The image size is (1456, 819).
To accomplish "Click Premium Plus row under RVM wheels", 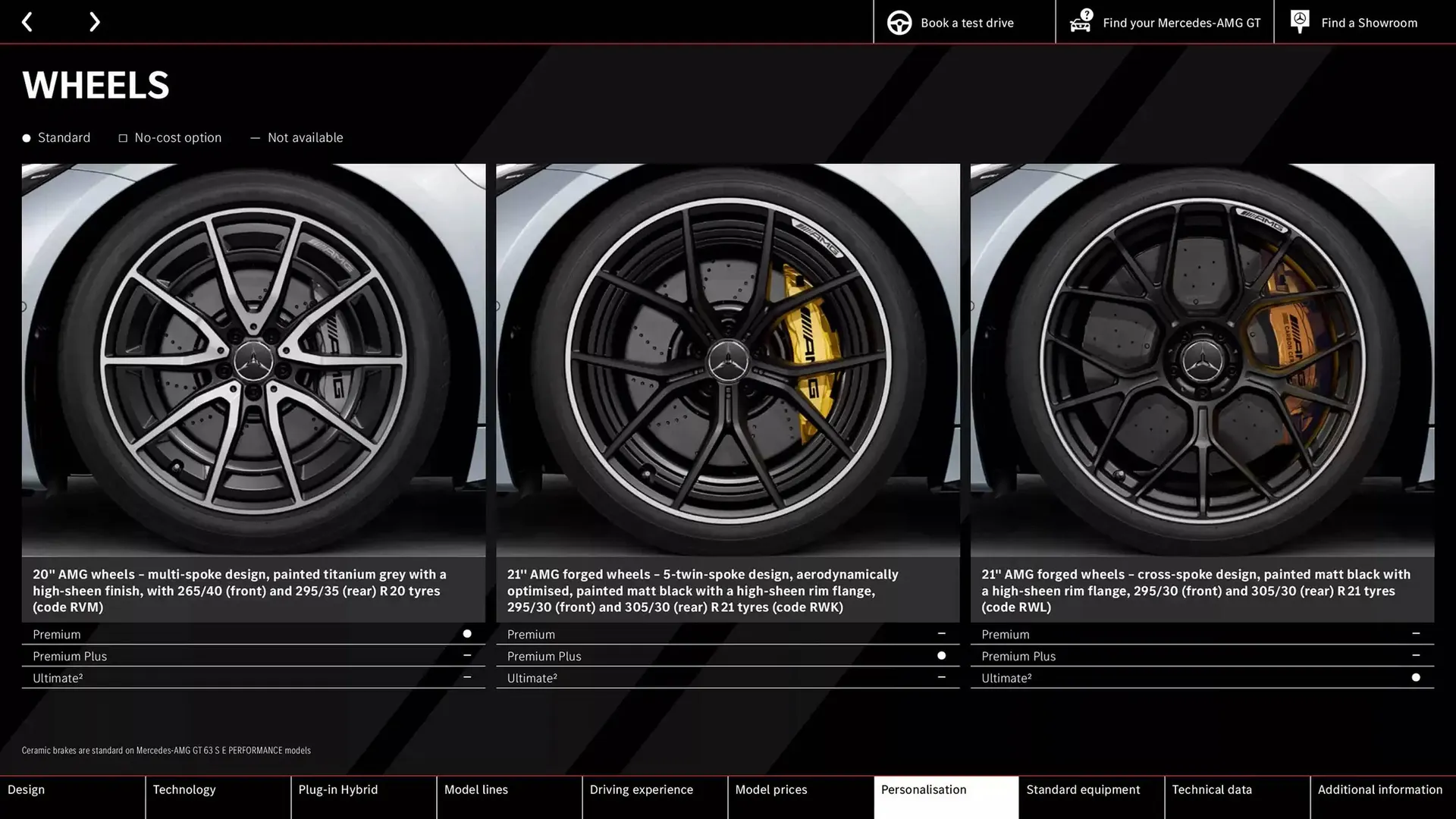I will point(253,656).
